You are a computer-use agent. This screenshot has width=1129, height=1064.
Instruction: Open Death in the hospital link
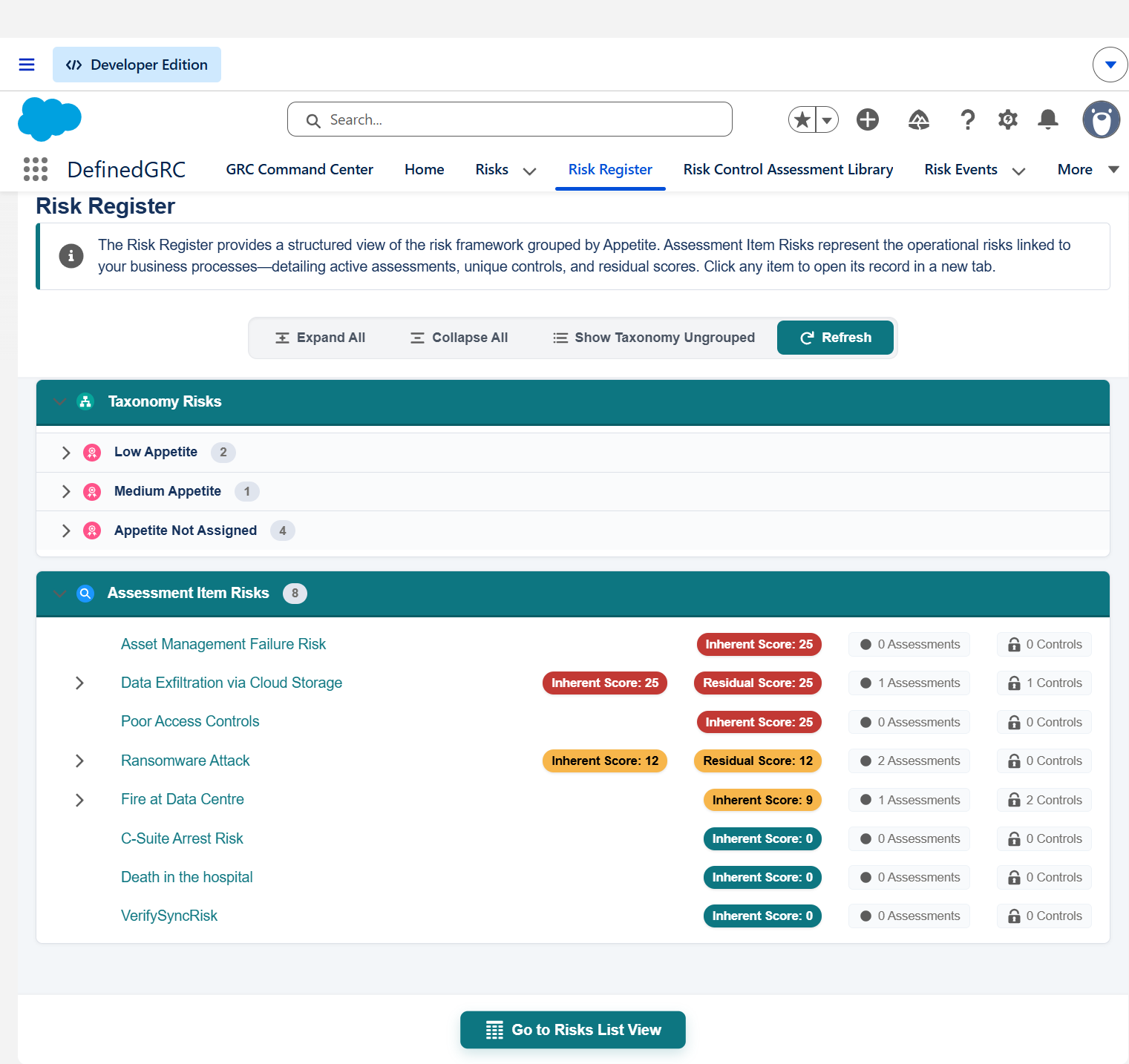[x=187, y=877]
